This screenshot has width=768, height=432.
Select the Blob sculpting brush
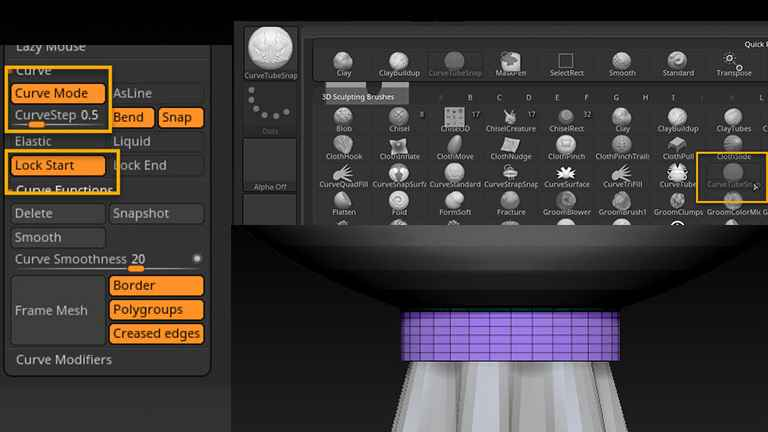[343, 120]
